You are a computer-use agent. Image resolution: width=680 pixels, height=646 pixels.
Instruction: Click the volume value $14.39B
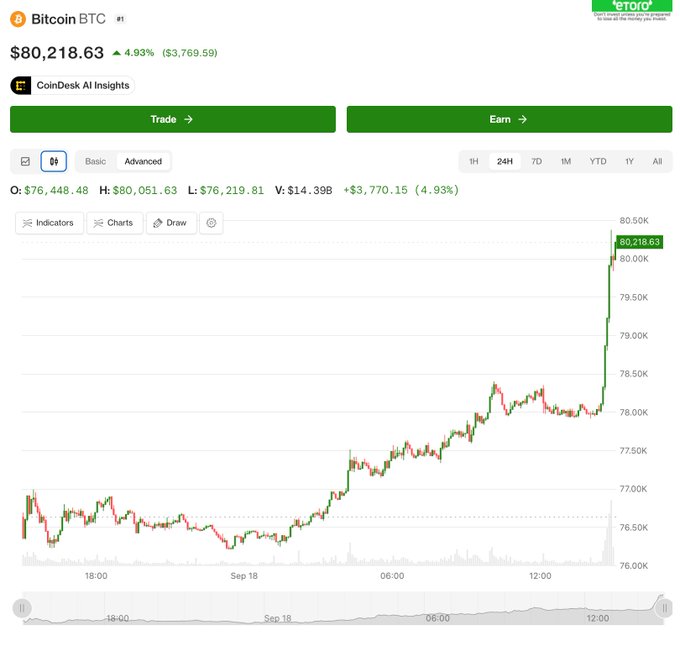[310, 190]
